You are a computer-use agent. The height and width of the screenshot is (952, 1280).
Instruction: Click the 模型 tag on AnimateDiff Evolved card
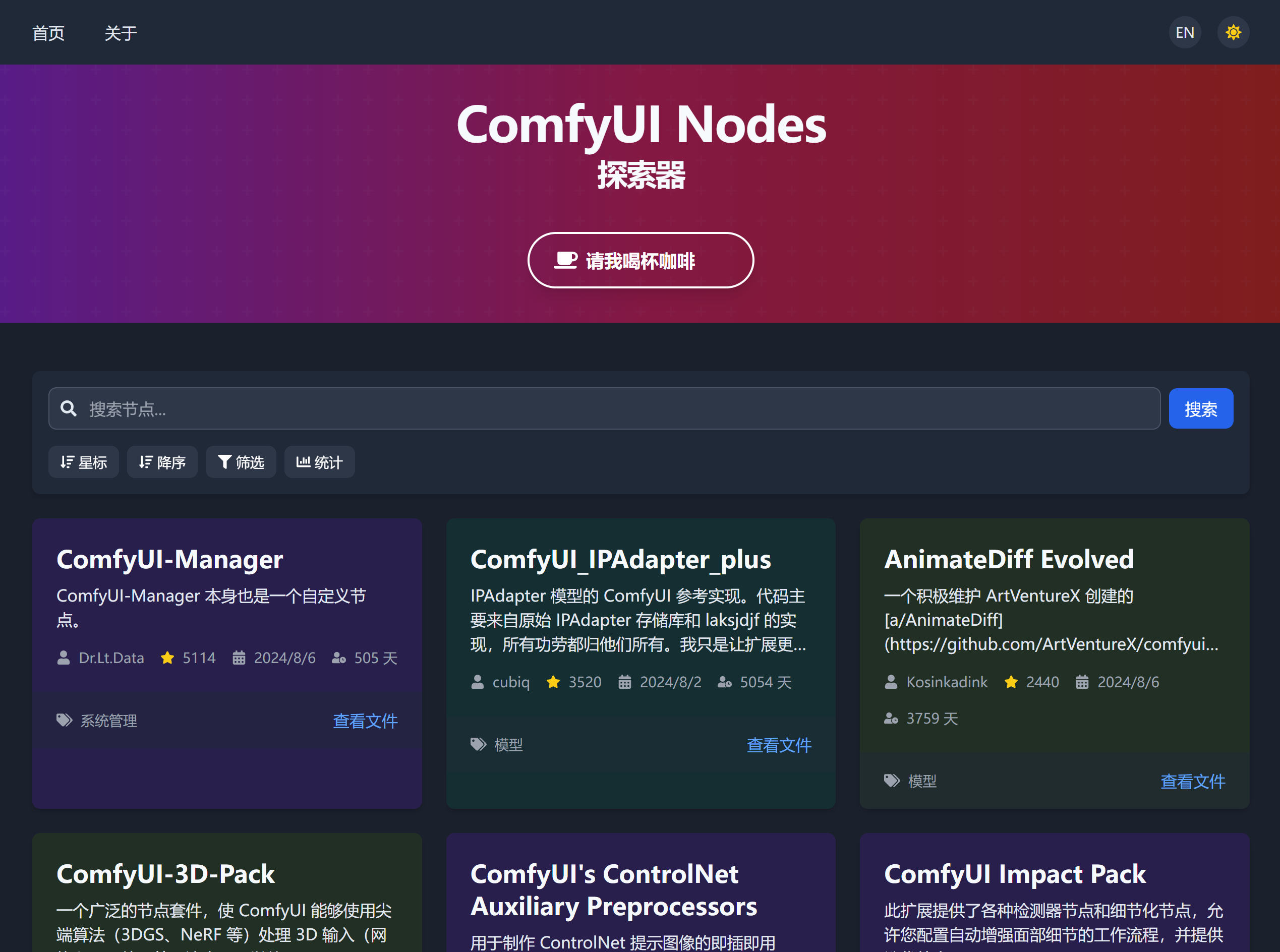pyautogui.click(x=922, y=782)
